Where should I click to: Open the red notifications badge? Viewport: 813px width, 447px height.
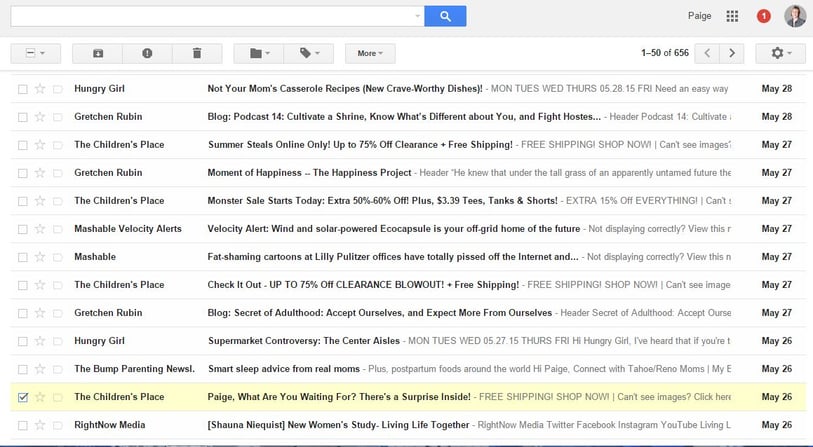click(x=763, y=16)
